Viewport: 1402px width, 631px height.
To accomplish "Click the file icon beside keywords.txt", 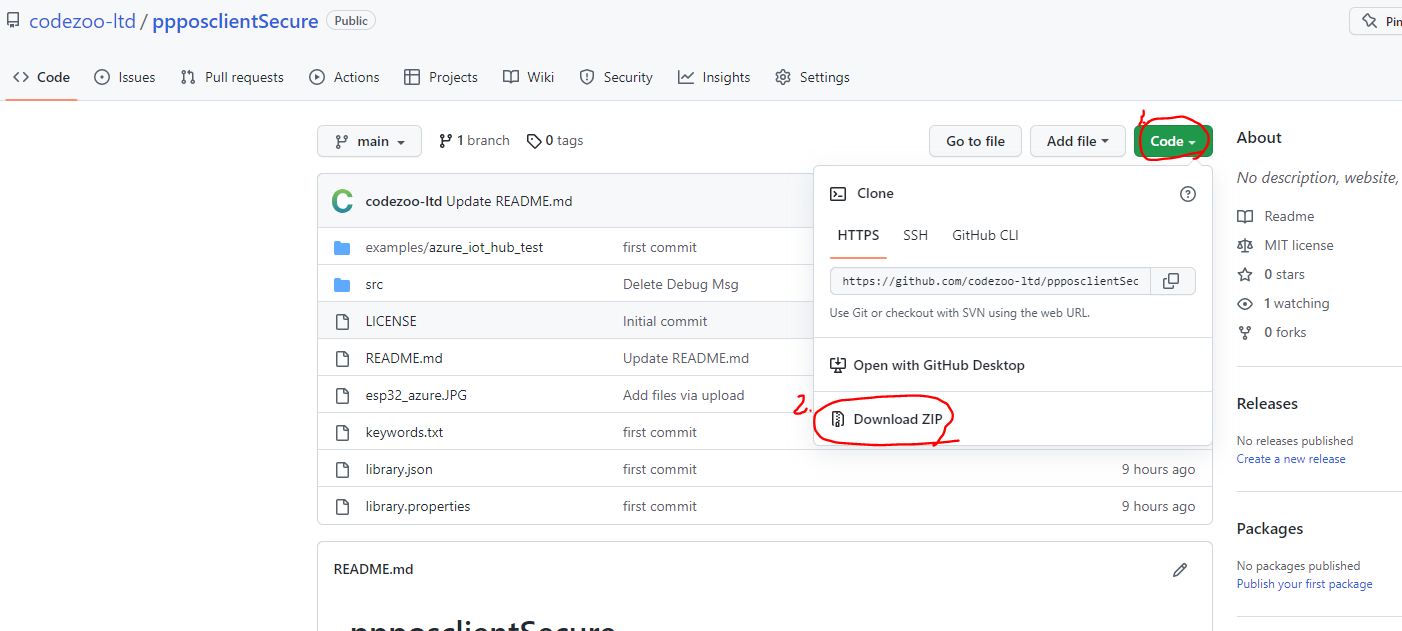I will click(342, 432).
